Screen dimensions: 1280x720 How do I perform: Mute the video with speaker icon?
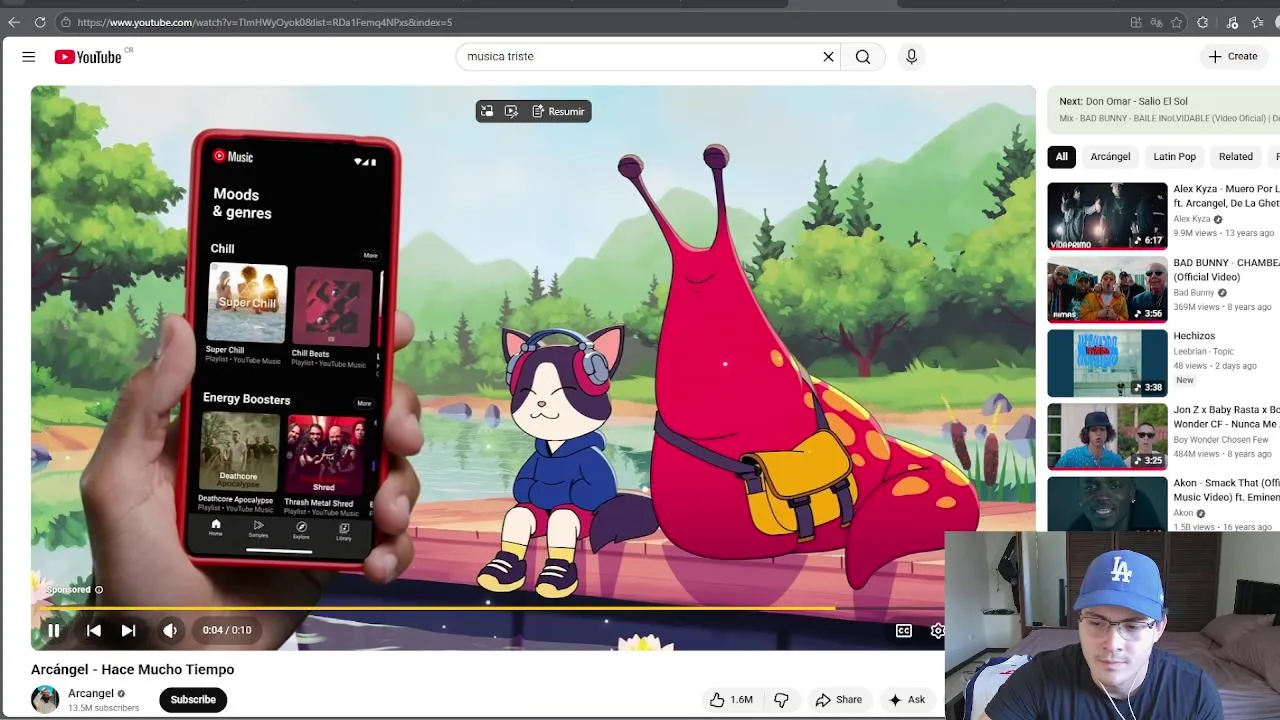[x=170, y=630]
